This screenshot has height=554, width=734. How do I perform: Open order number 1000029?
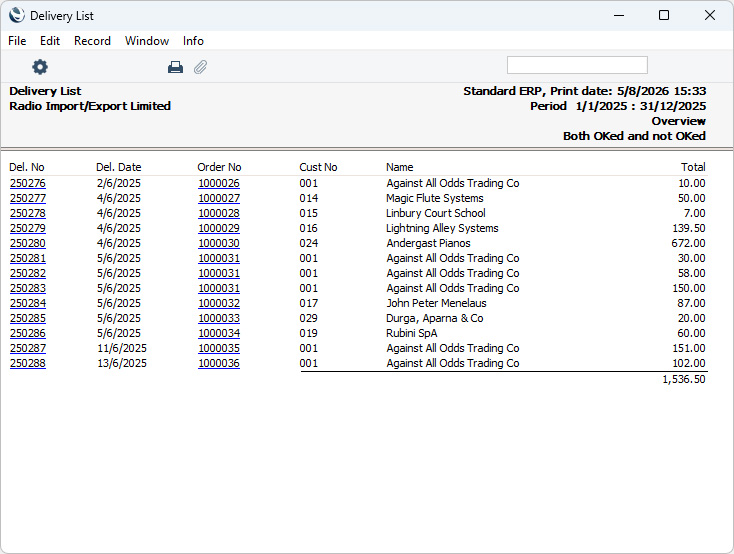tap(219, 228)
